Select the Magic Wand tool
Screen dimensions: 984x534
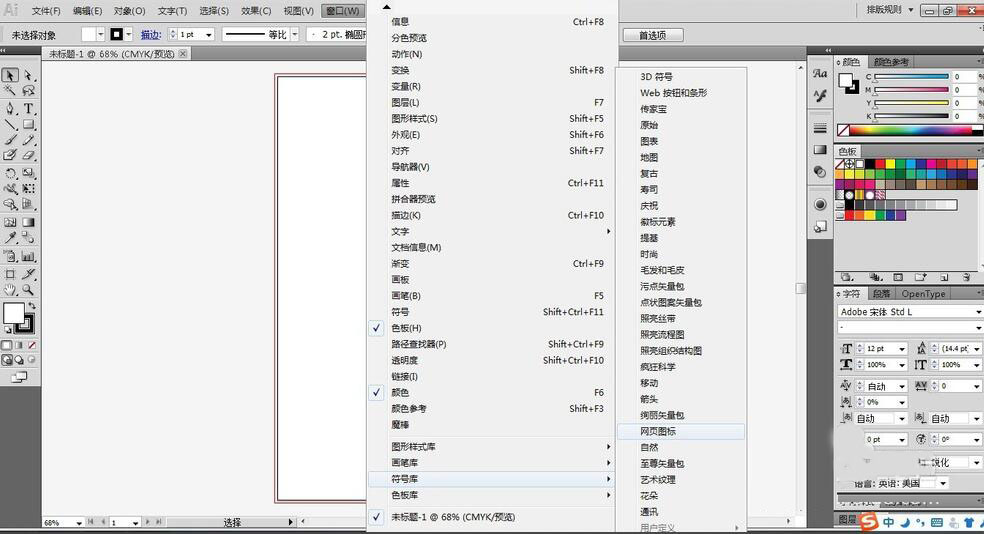coord(10,92)
